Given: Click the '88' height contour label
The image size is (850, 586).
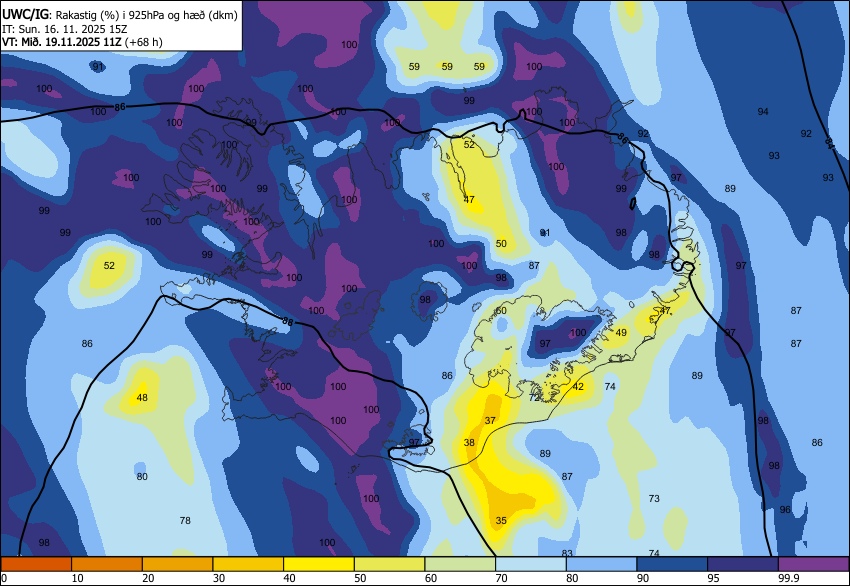Looking at the screenshot, I should tap(288, 322).
